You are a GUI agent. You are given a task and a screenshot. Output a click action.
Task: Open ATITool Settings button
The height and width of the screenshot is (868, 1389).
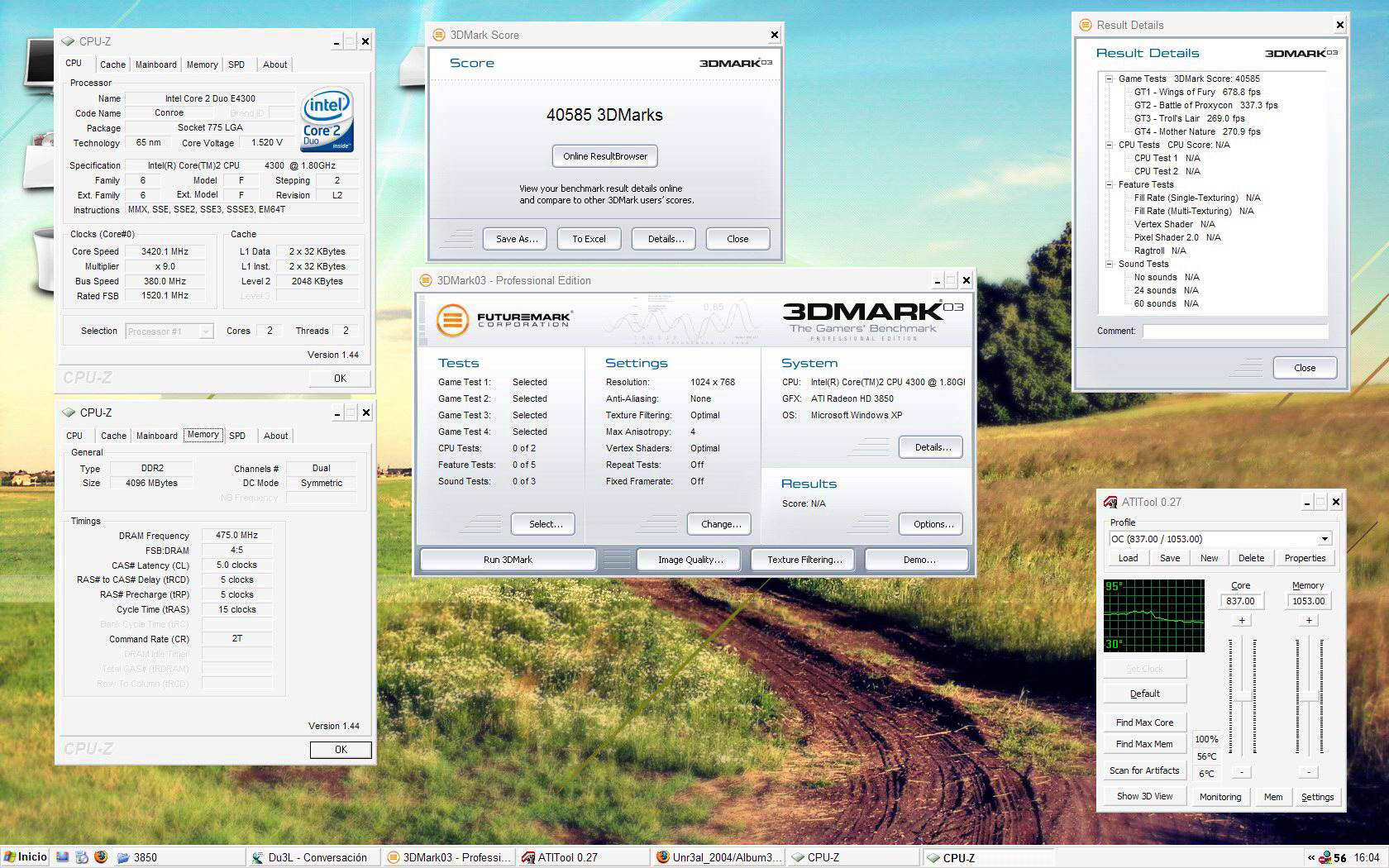point(1317,797)
